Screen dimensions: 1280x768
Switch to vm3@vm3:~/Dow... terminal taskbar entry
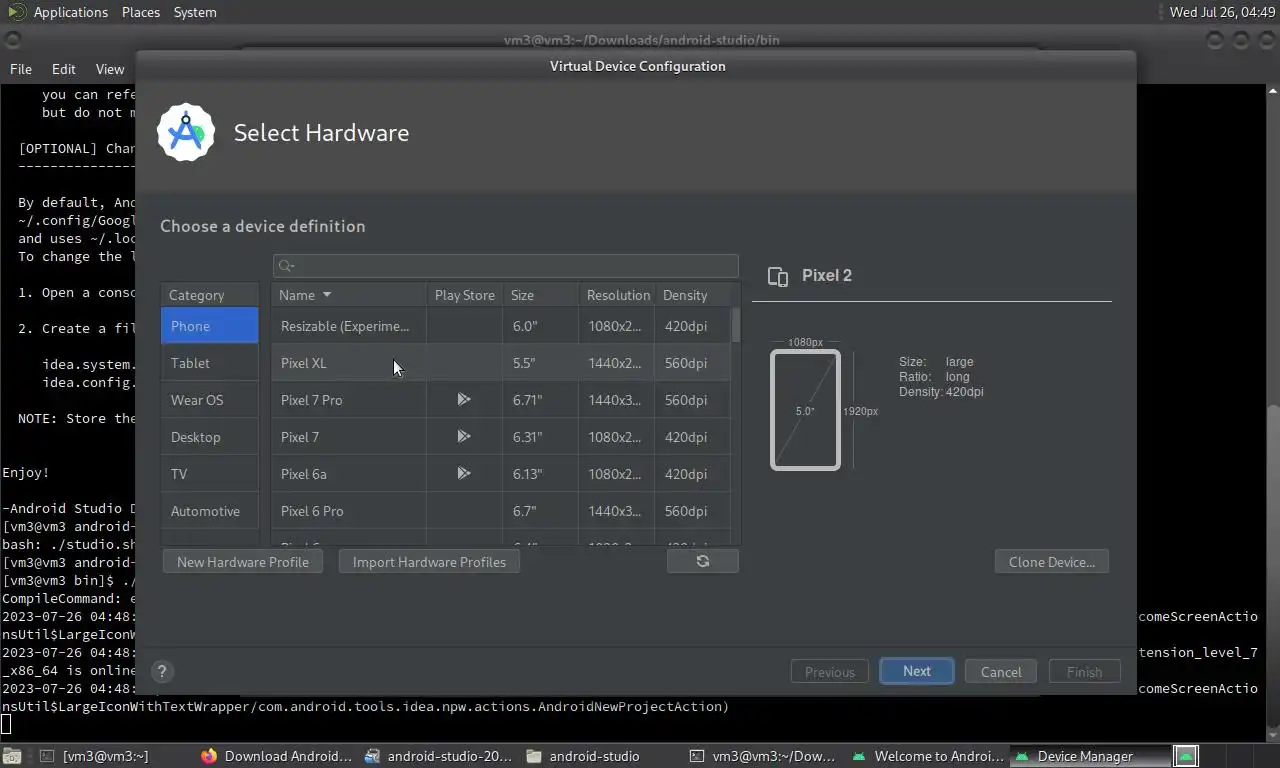coord(765,756)
